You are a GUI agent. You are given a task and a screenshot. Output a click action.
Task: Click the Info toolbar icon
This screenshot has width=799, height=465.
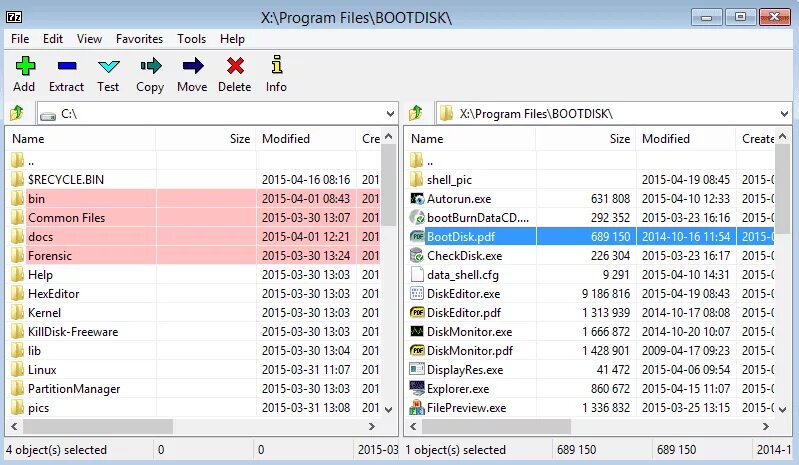[276, 65]
